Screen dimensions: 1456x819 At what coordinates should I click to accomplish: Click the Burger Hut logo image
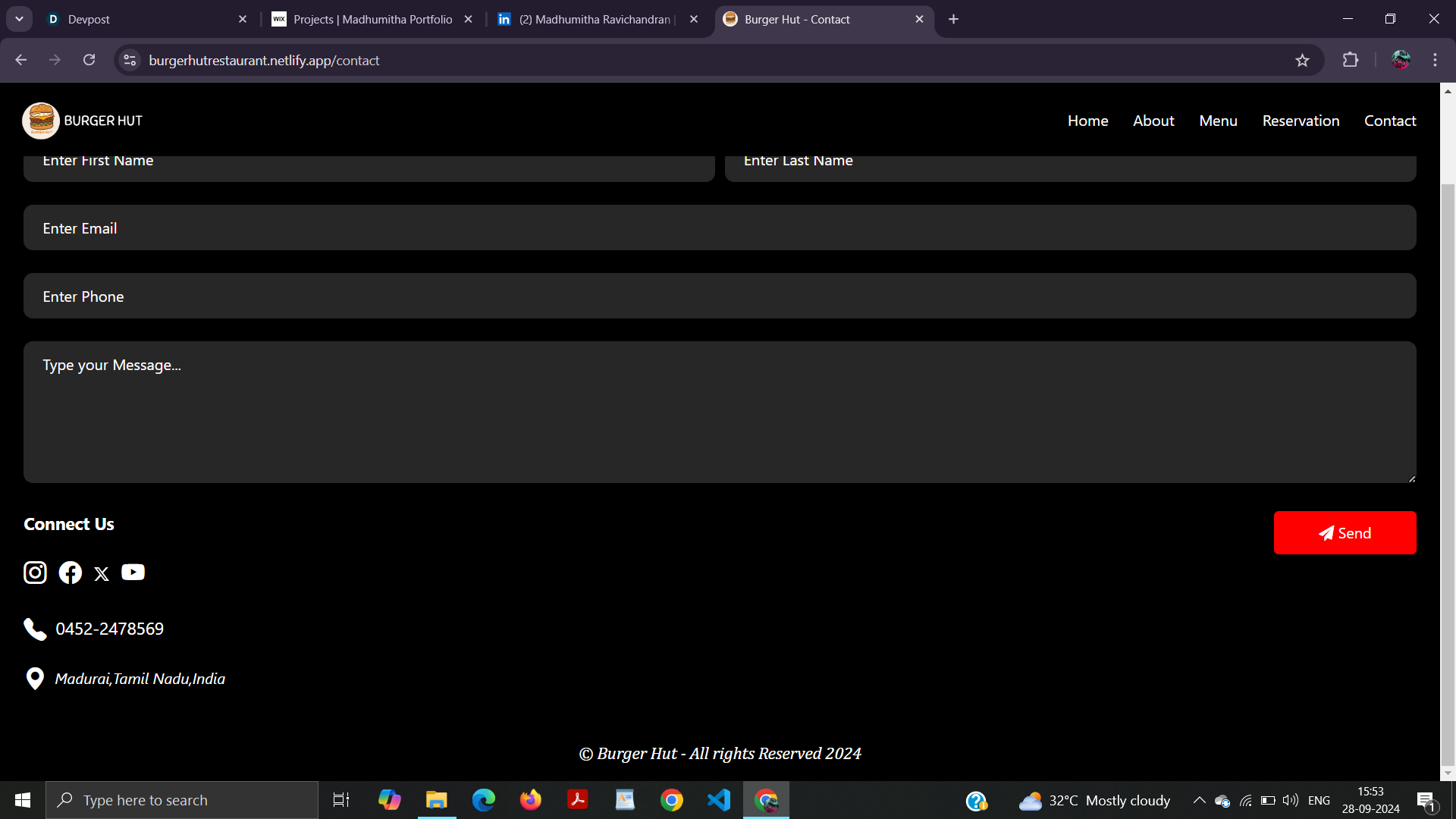pyautogui.click(x=41, y=121)
